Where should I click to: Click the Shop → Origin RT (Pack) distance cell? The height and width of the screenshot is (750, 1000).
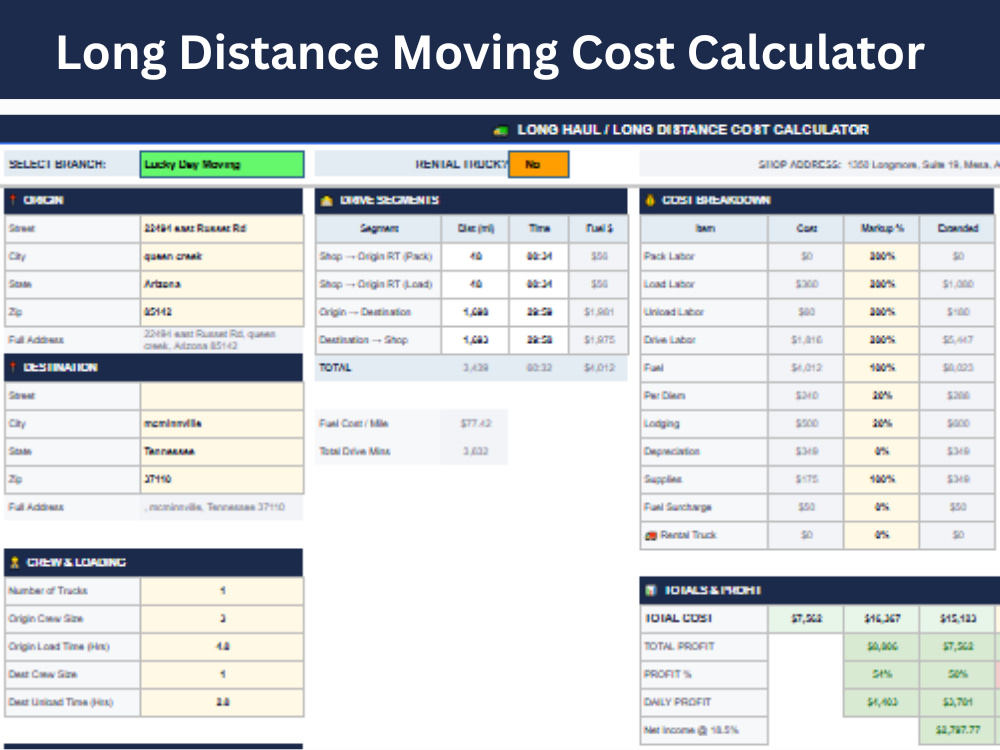pos(476,256)
